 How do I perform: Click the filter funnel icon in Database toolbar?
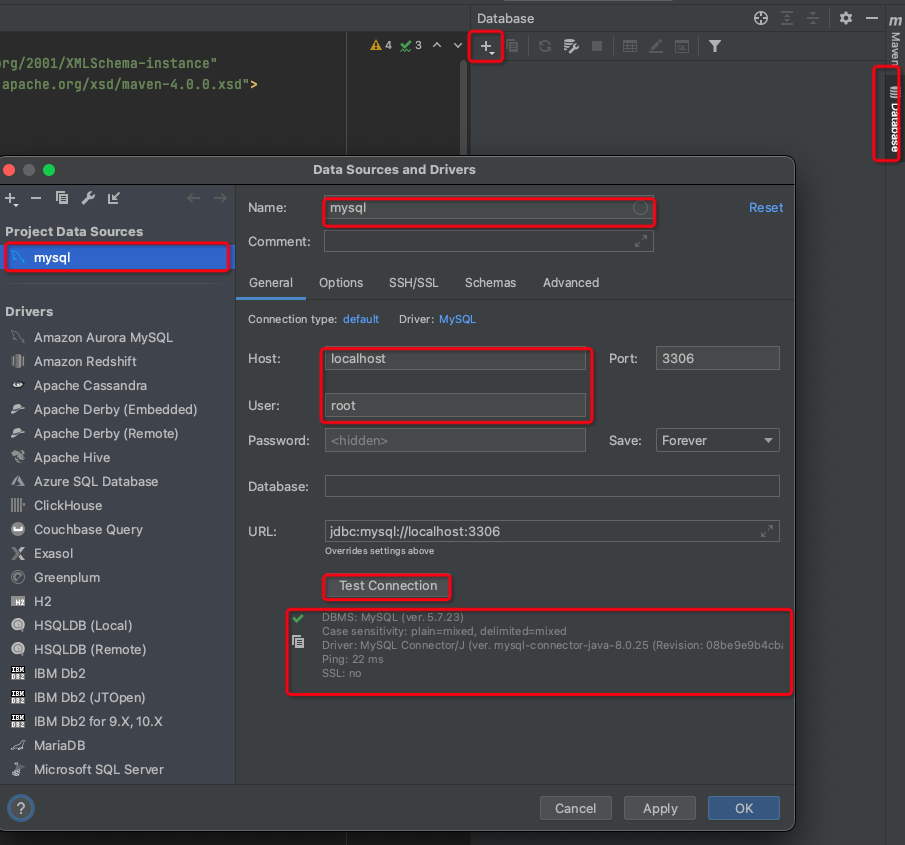pos(715,46)
